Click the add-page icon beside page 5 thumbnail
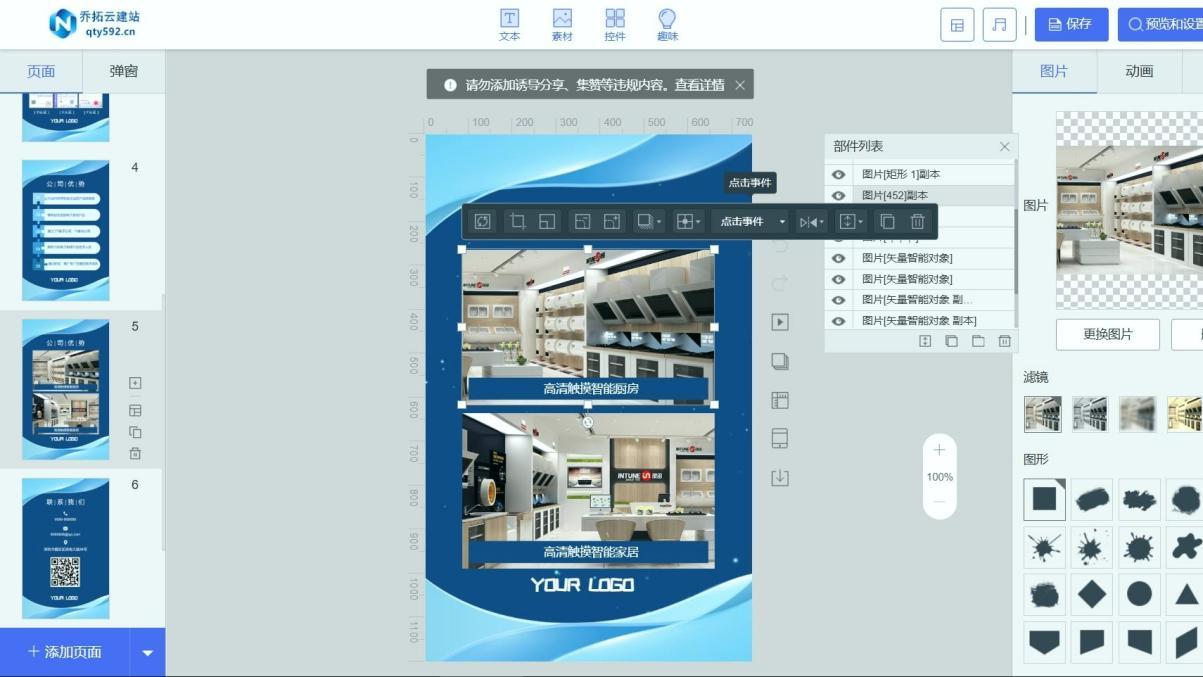1203x677 pixels. click(135, 383)
